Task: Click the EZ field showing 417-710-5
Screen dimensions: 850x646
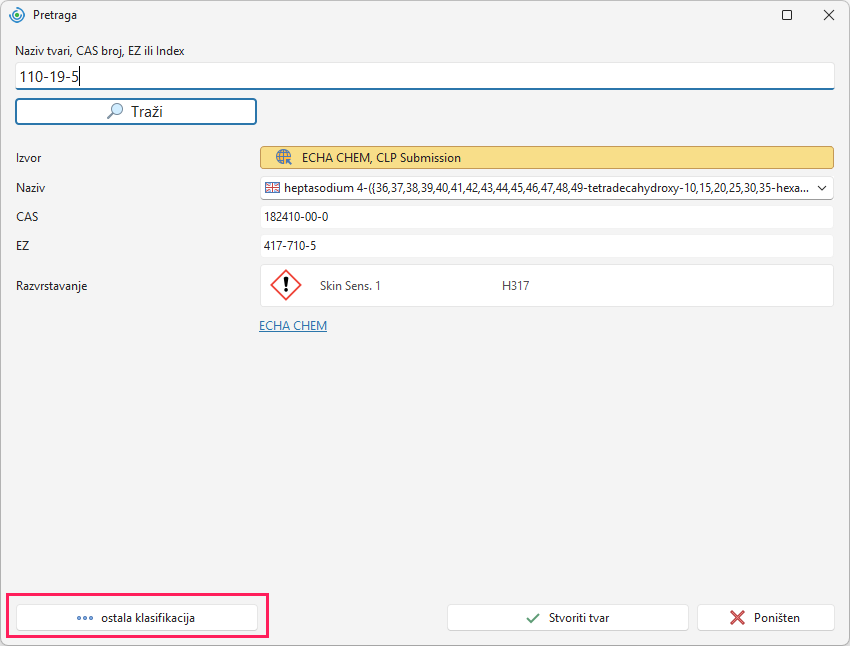Action: pyautogui.click(x=546, y=246)
